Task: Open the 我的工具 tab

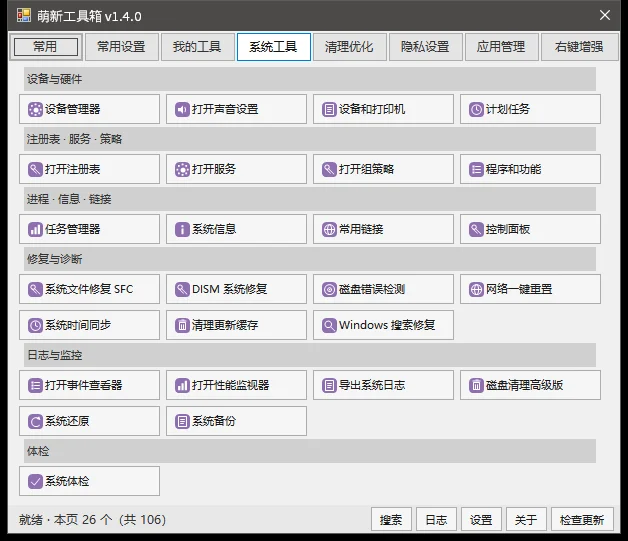Action: click(x=197, y=47)
